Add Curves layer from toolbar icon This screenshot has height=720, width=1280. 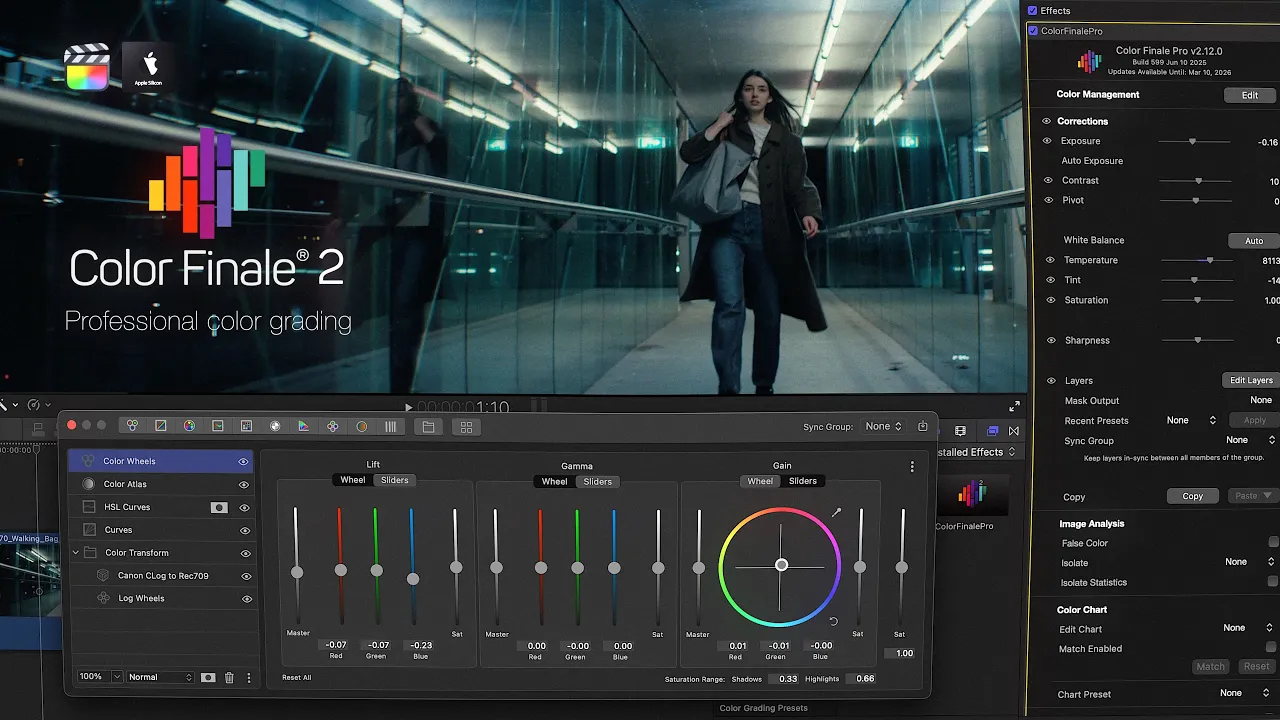pyautogui.click(x=160, y=426)
